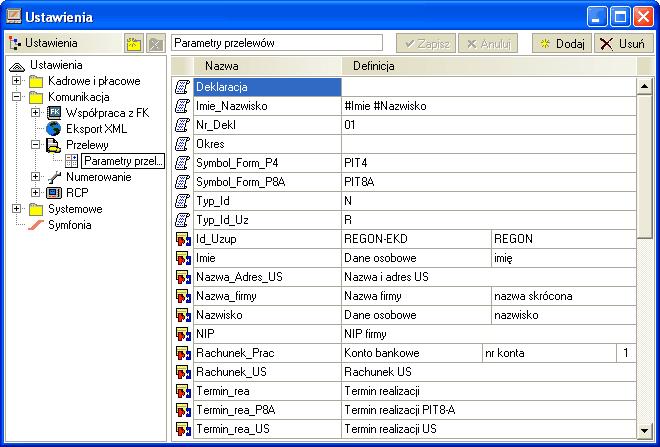Select the Symfonia tree item
Screen dimensions: 660x447
69,225
